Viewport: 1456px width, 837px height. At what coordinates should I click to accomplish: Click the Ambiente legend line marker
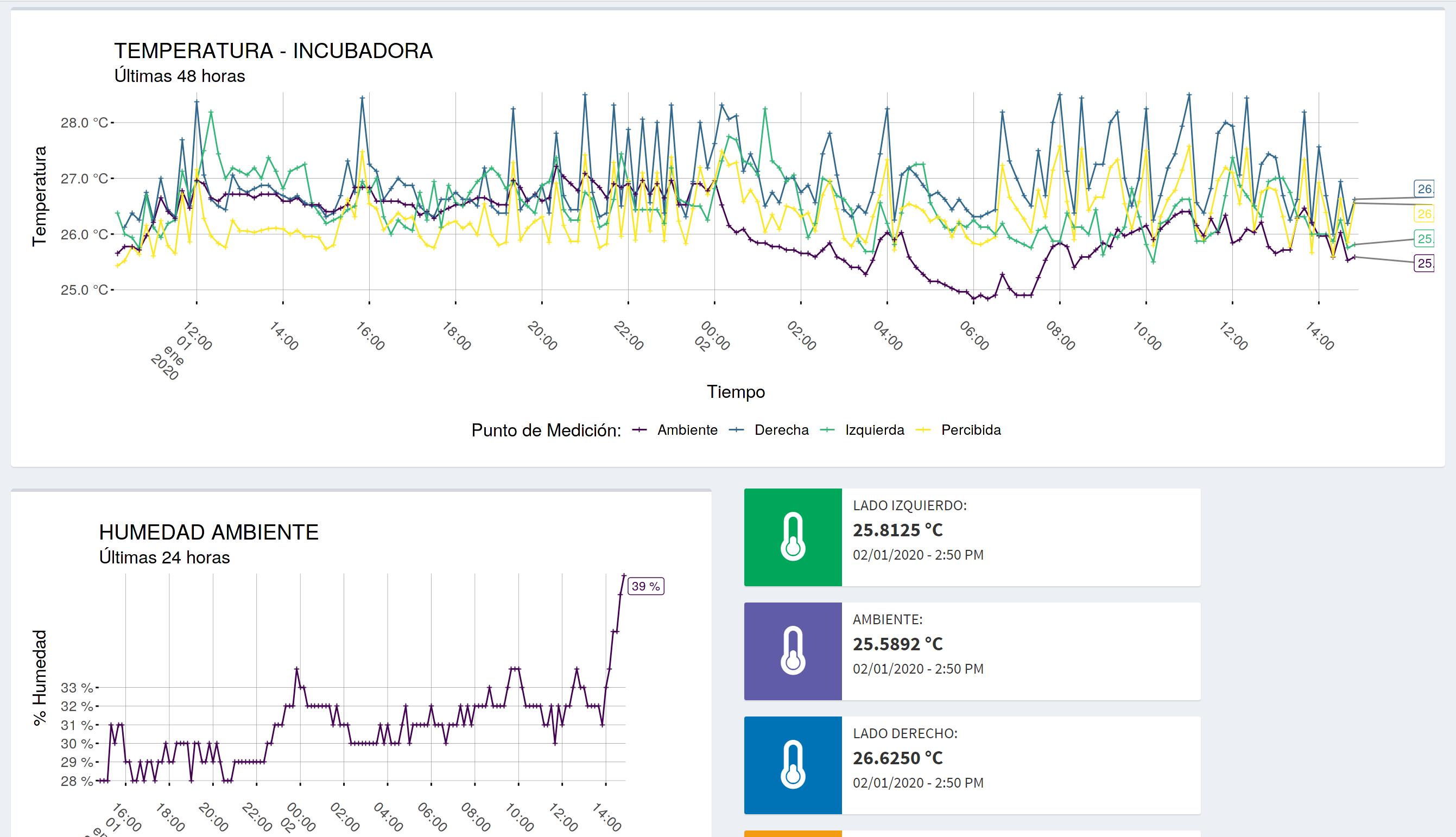[639, 430]
